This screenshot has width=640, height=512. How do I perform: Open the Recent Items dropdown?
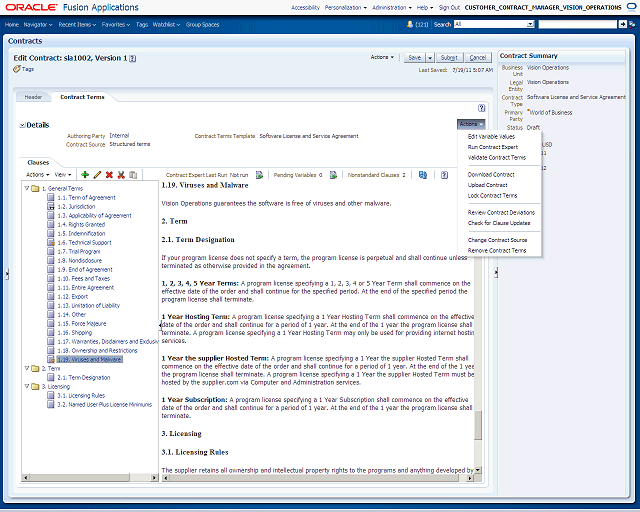coord(77,24)
